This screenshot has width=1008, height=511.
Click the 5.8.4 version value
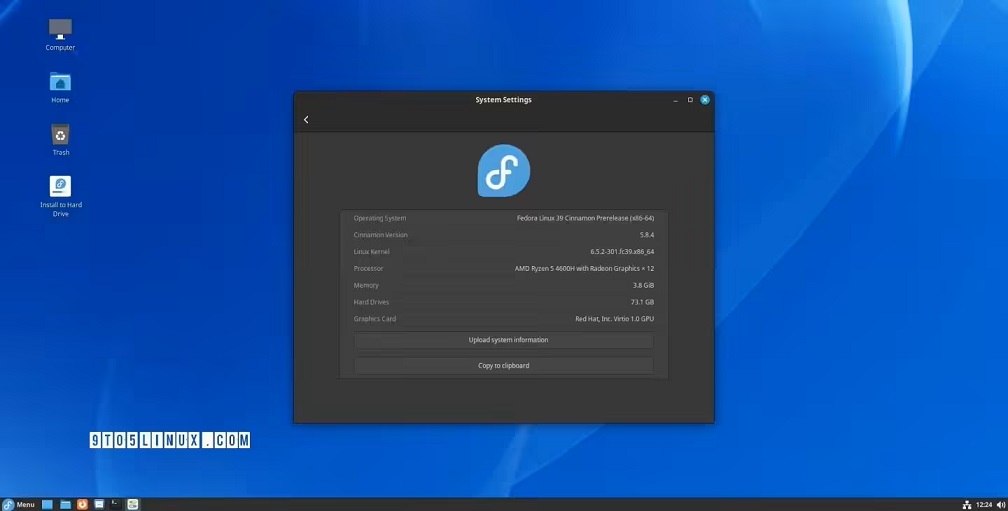[x=647, y=235]
